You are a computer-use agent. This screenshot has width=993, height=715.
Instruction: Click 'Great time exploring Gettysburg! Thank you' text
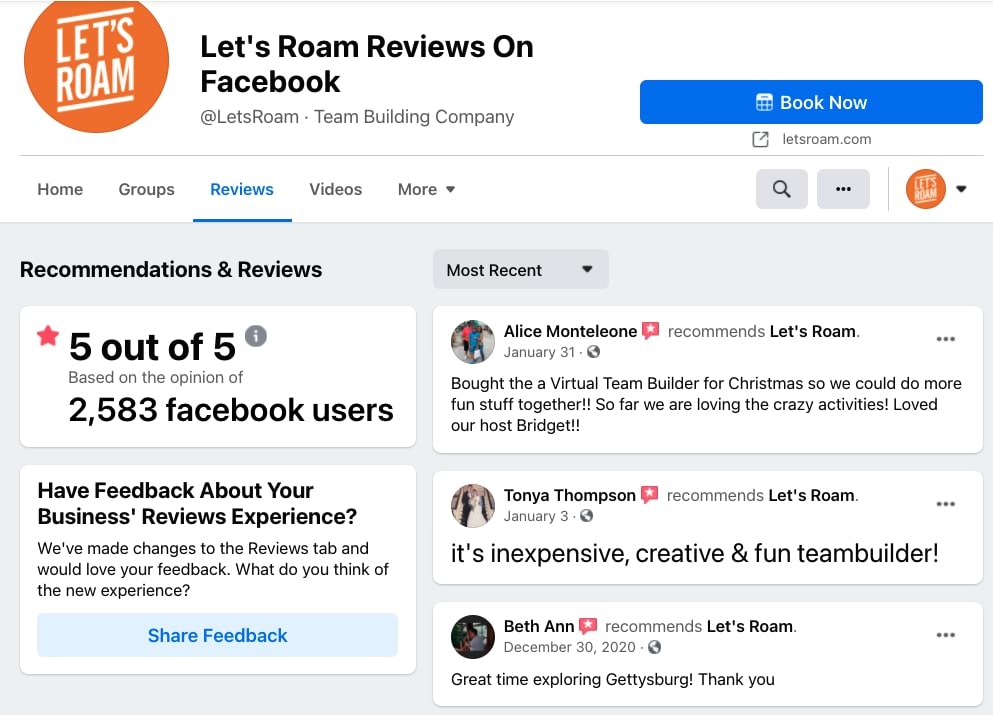[612, 680]
